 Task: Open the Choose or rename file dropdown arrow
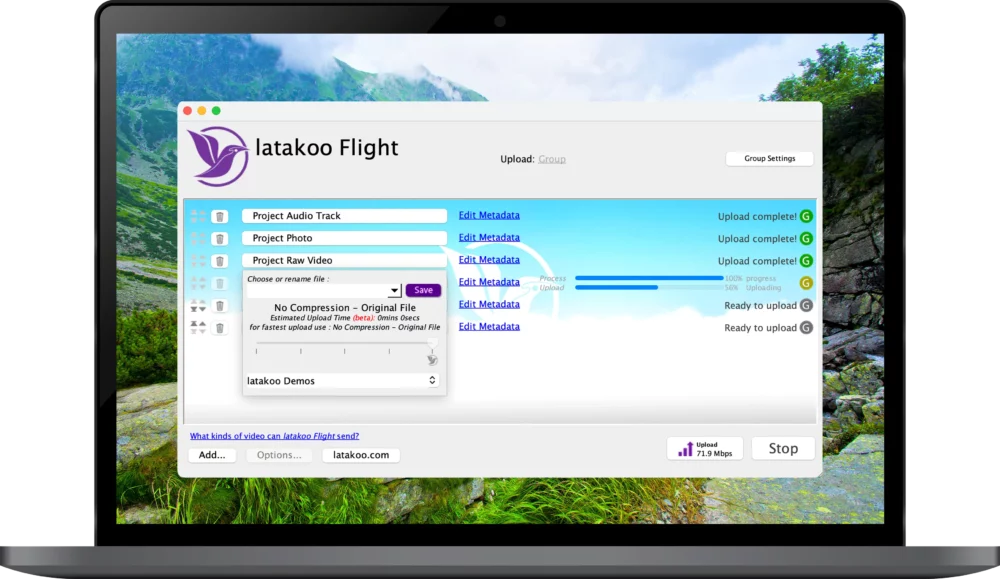(394, 291)
